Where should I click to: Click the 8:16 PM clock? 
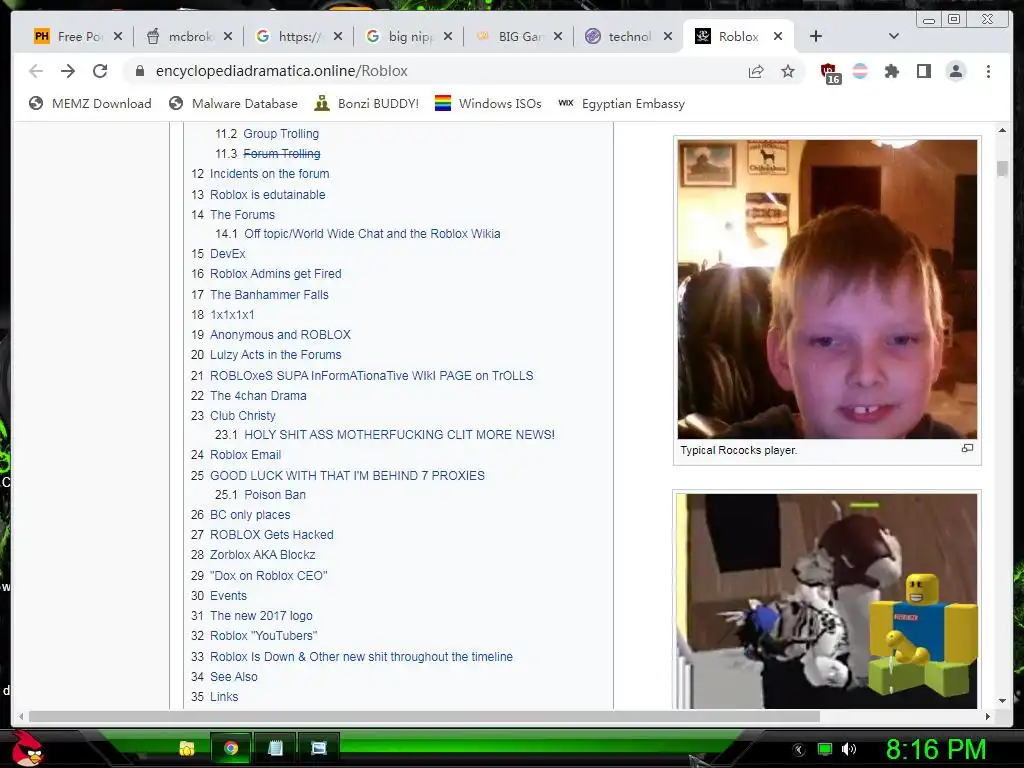935,749
